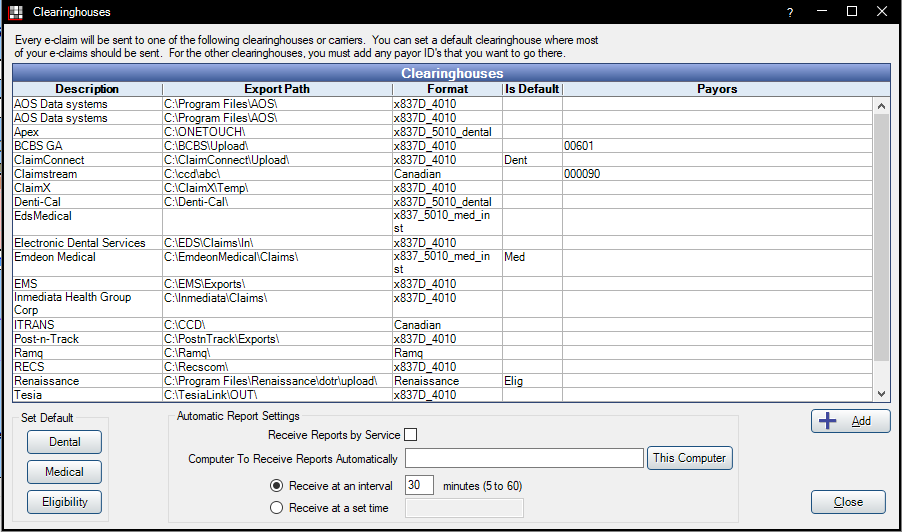The image size is (902, 532).
Task: Click the This Computer button
Action: (x=690, y=458)
